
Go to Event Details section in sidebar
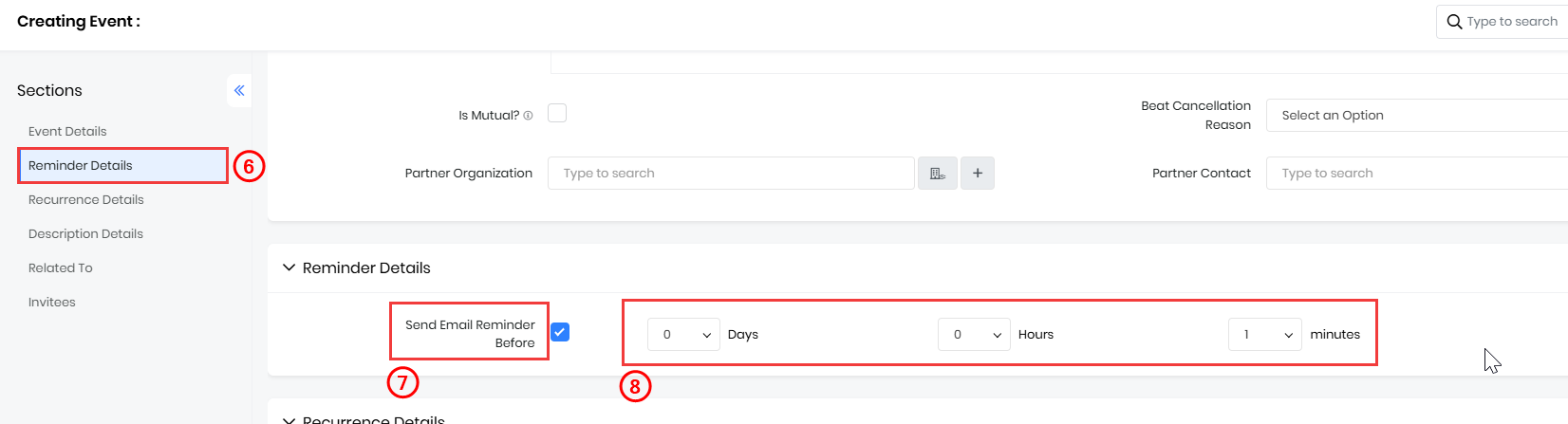click(x=67, y=132)
